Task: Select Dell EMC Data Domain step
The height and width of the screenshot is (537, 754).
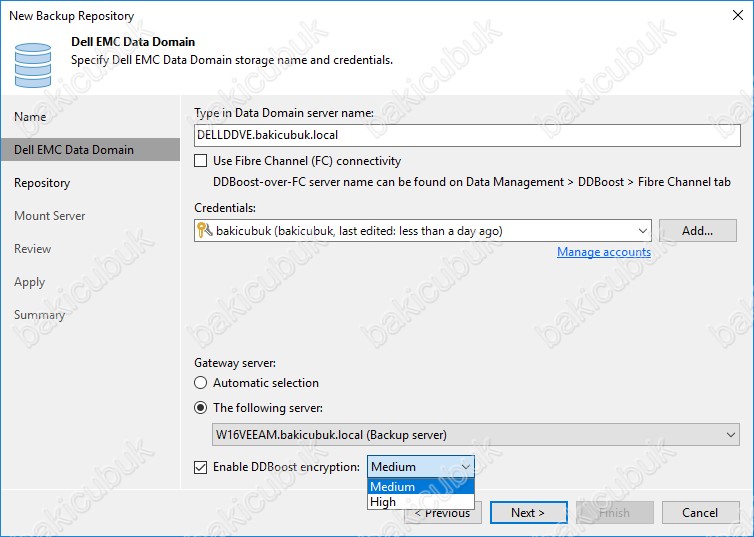Action: (x=90, y=150)
